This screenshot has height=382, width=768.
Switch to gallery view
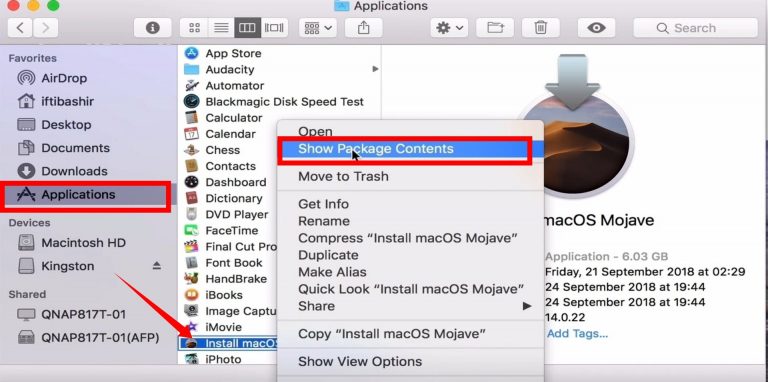(x=274, y=28)
